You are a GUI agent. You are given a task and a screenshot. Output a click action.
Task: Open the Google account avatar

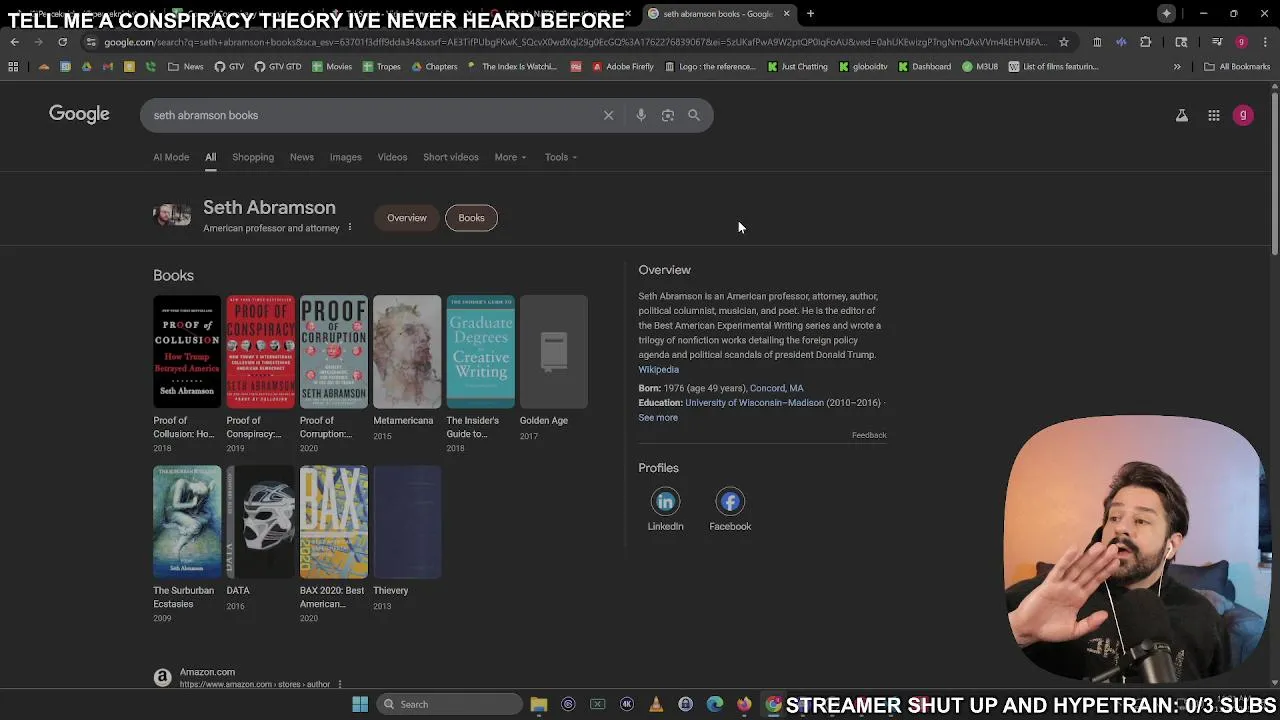1243,115
